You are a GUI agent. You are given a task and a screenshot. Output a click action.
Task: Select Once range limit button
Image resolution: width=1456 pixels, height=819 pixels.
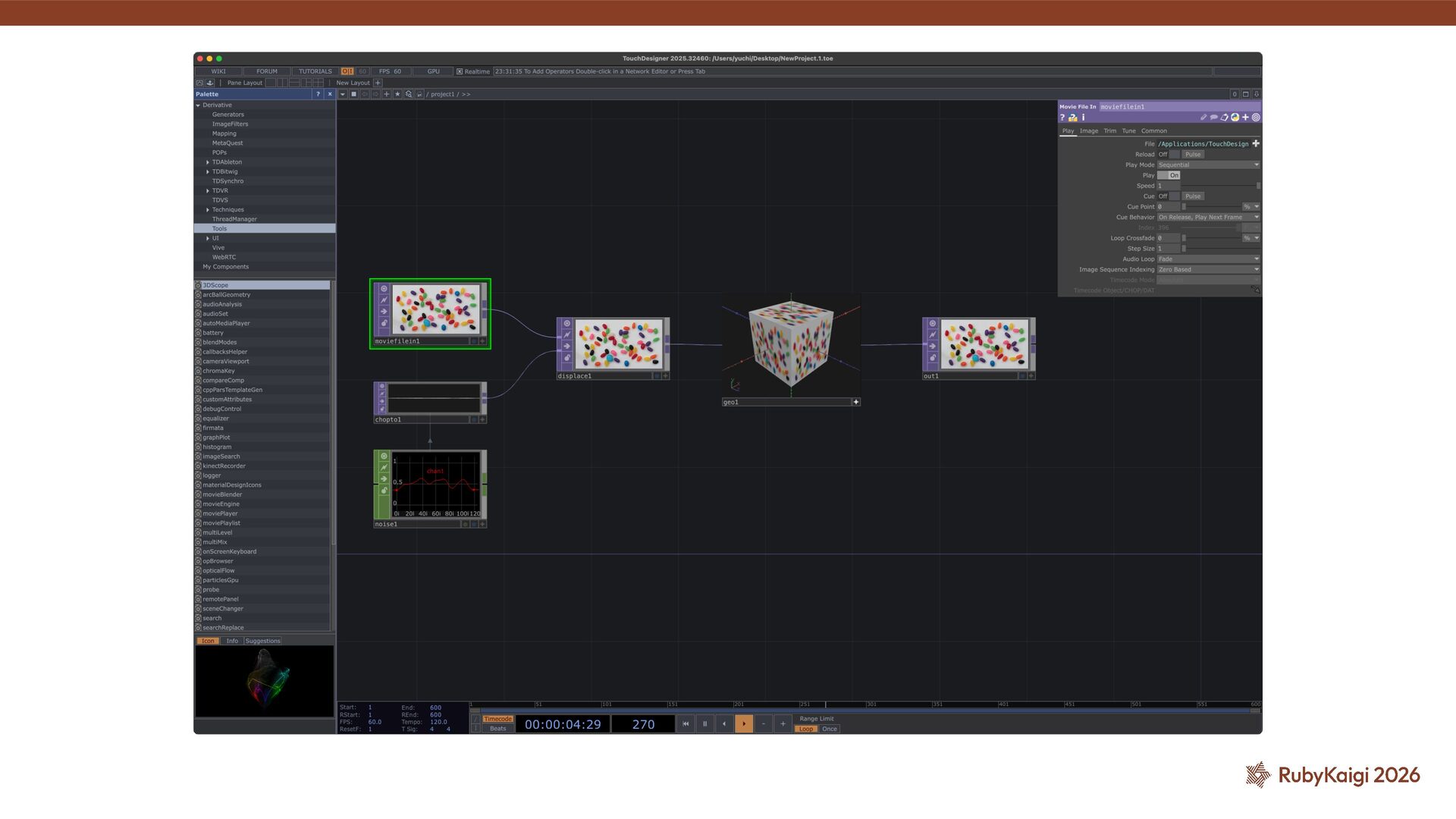[x=830, y=729]
